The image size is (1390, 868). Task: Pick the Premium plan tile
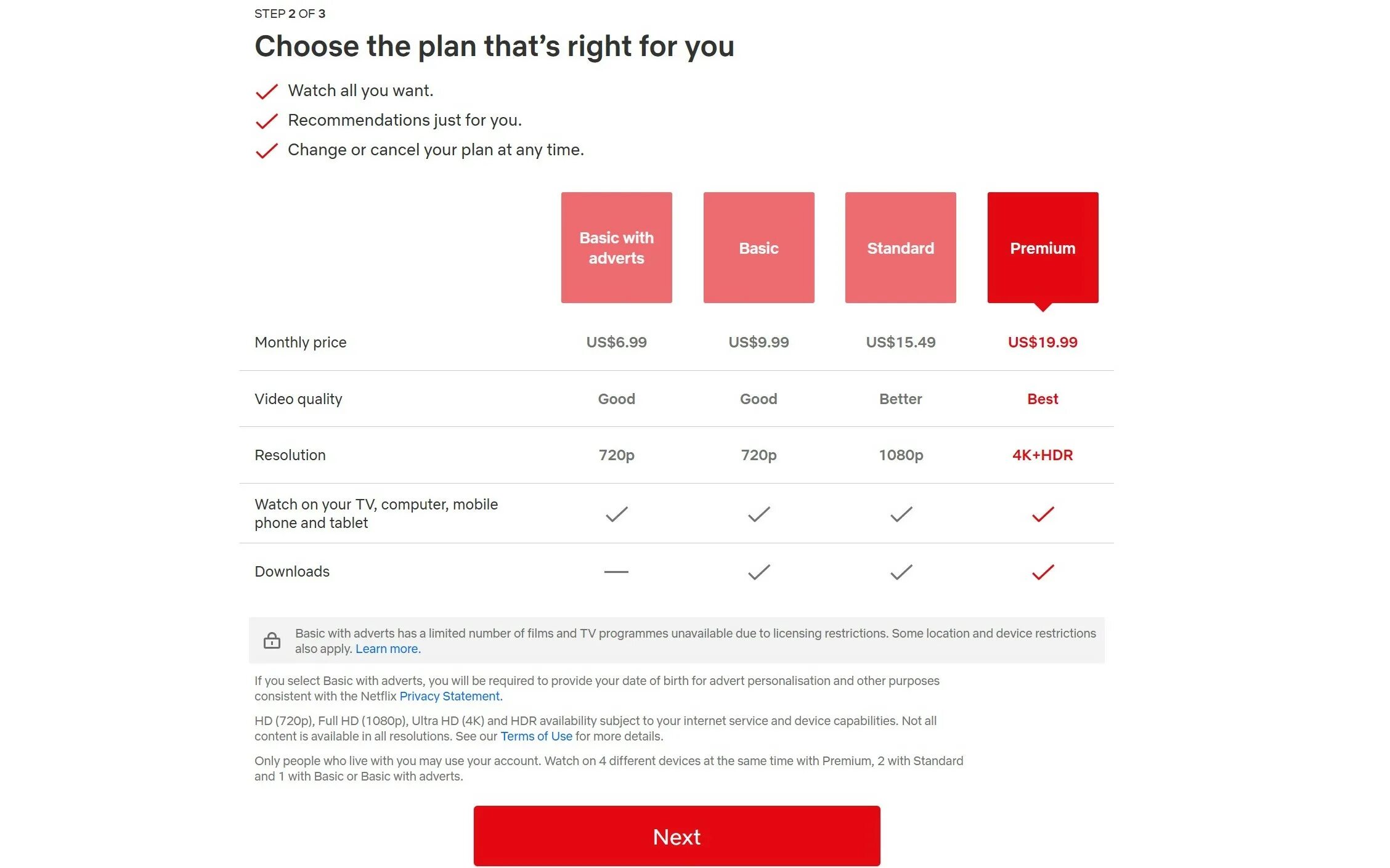(1042, 247)
